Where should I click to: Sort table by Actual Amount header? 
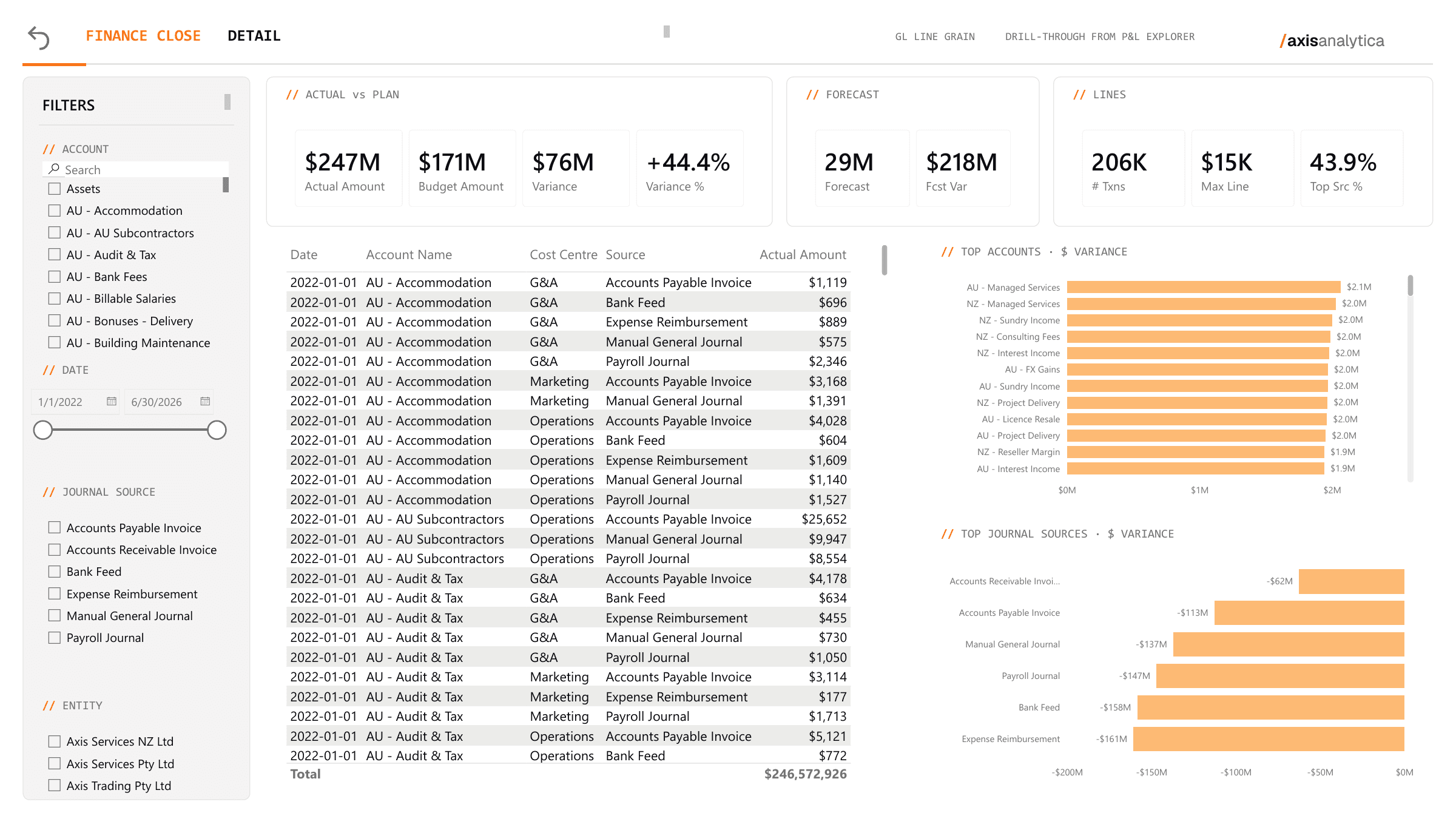point(803,255)
